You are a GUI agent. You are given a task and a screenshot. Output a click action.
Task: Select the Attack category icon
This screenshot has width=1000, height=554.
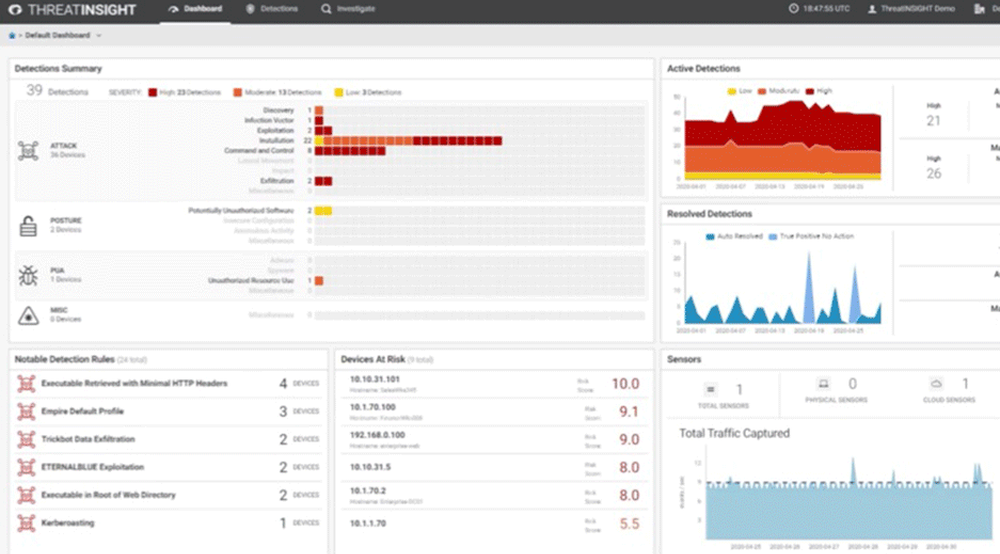[x=28, y=151]
